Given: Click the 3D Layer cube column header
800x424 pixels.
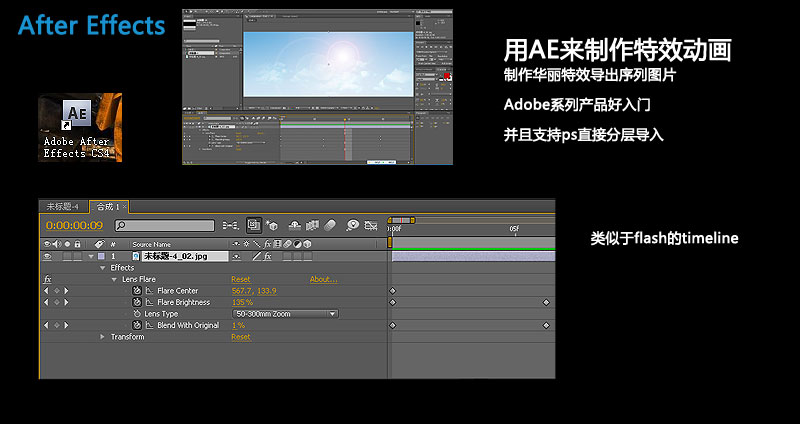Looking at the screenshot, I should [307, 244].
